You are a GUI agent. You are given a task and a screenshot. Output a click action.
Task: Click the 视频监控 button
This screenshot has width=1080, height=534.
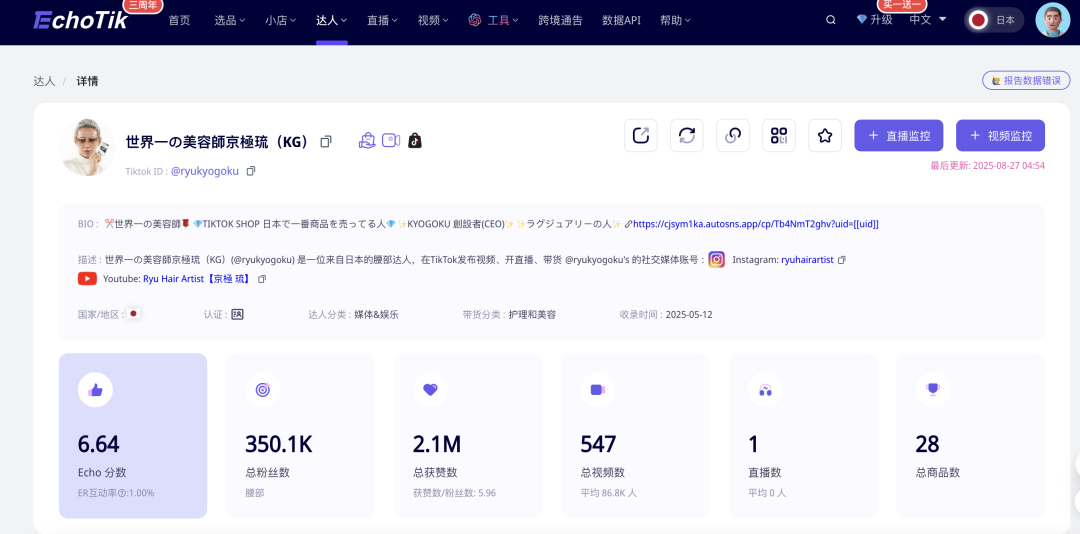(x=1000, y=135)
